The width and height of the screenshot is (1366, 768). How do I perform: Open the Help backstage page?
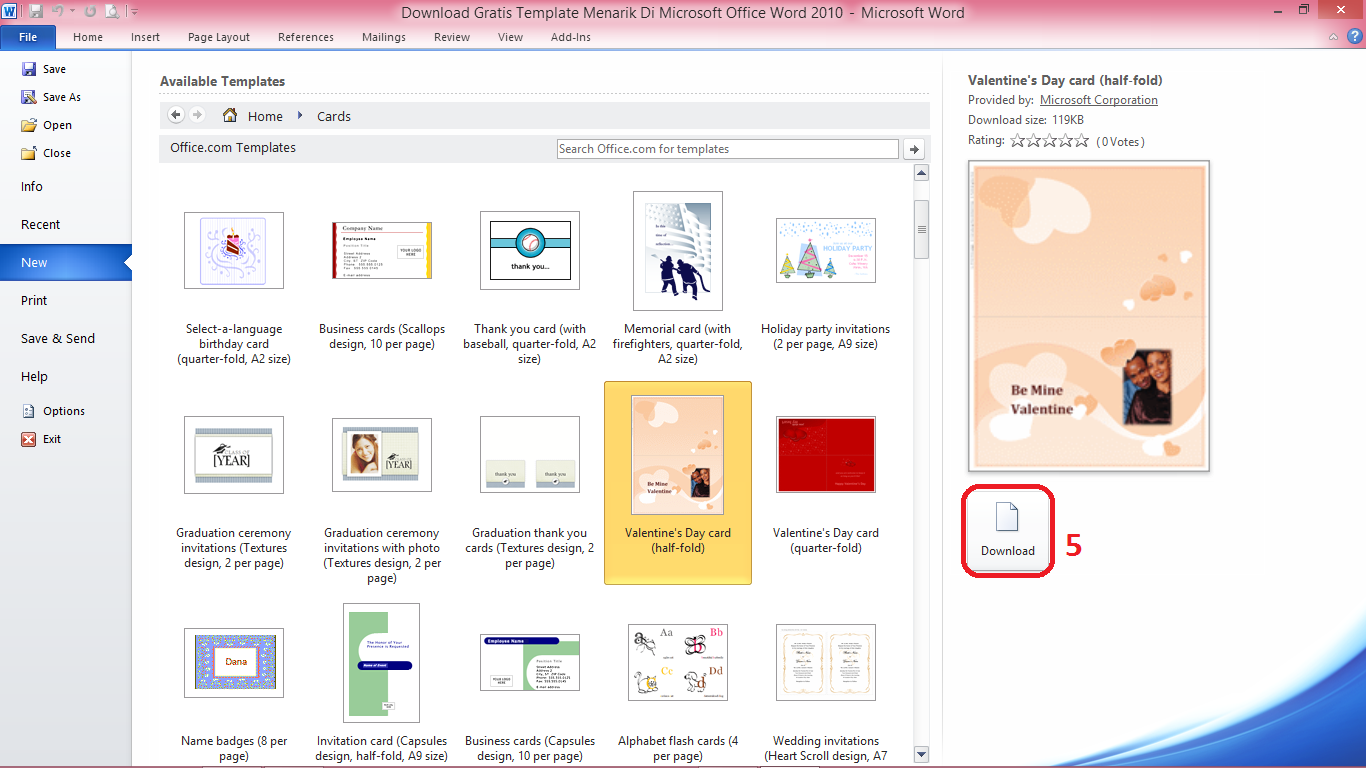click(x=65, y=377)
